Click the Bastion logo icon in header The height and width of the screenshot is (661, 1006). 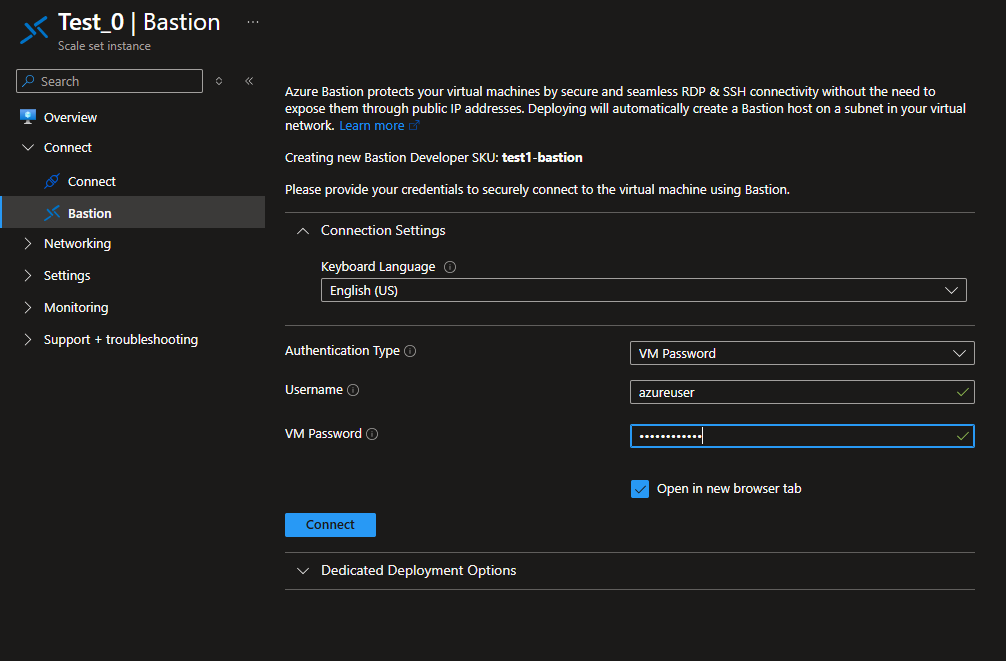pyautogui.click(x=35, y=30)
